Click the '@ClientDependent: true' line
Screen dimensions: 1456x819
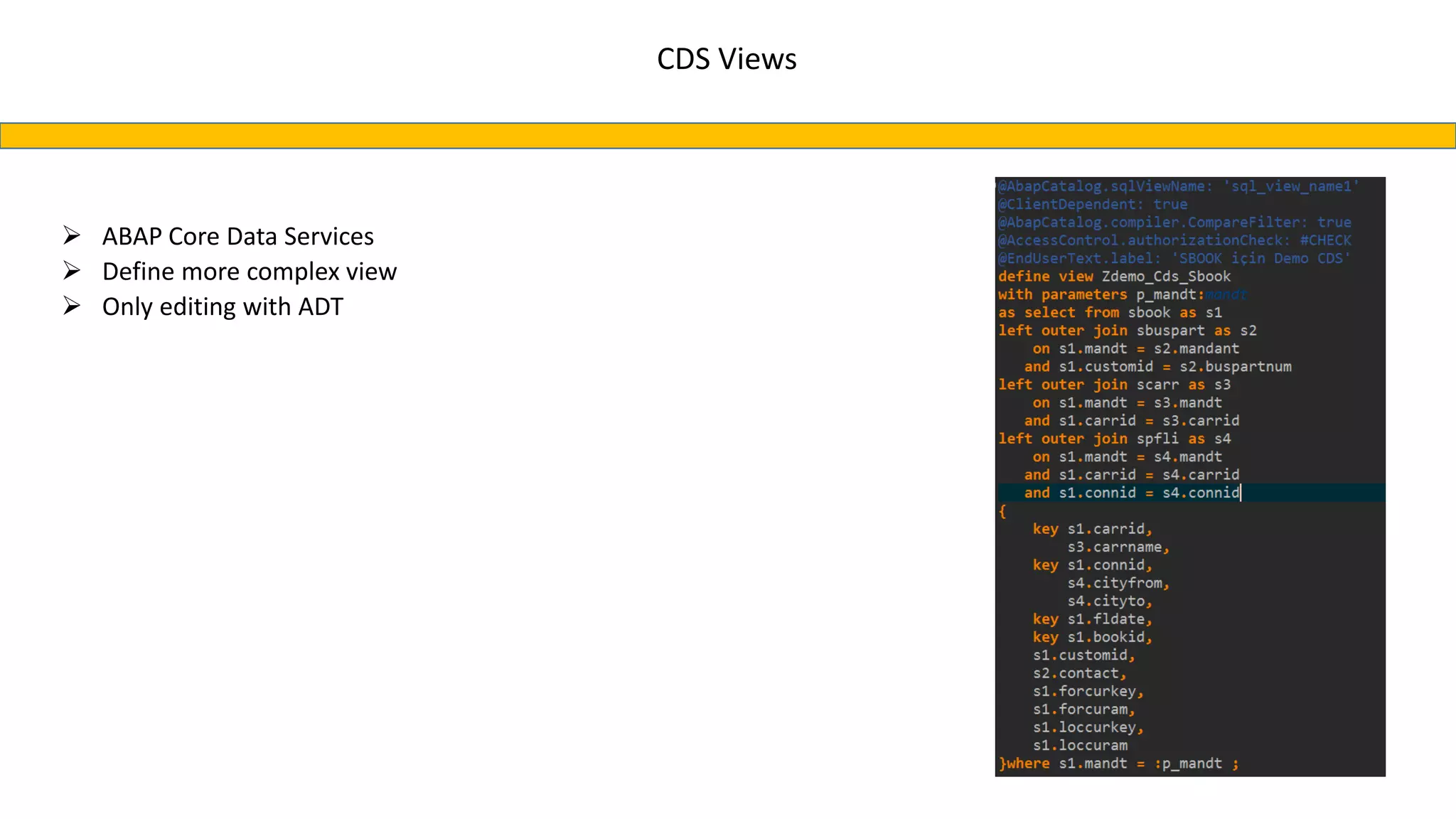tap(1093, 204)
